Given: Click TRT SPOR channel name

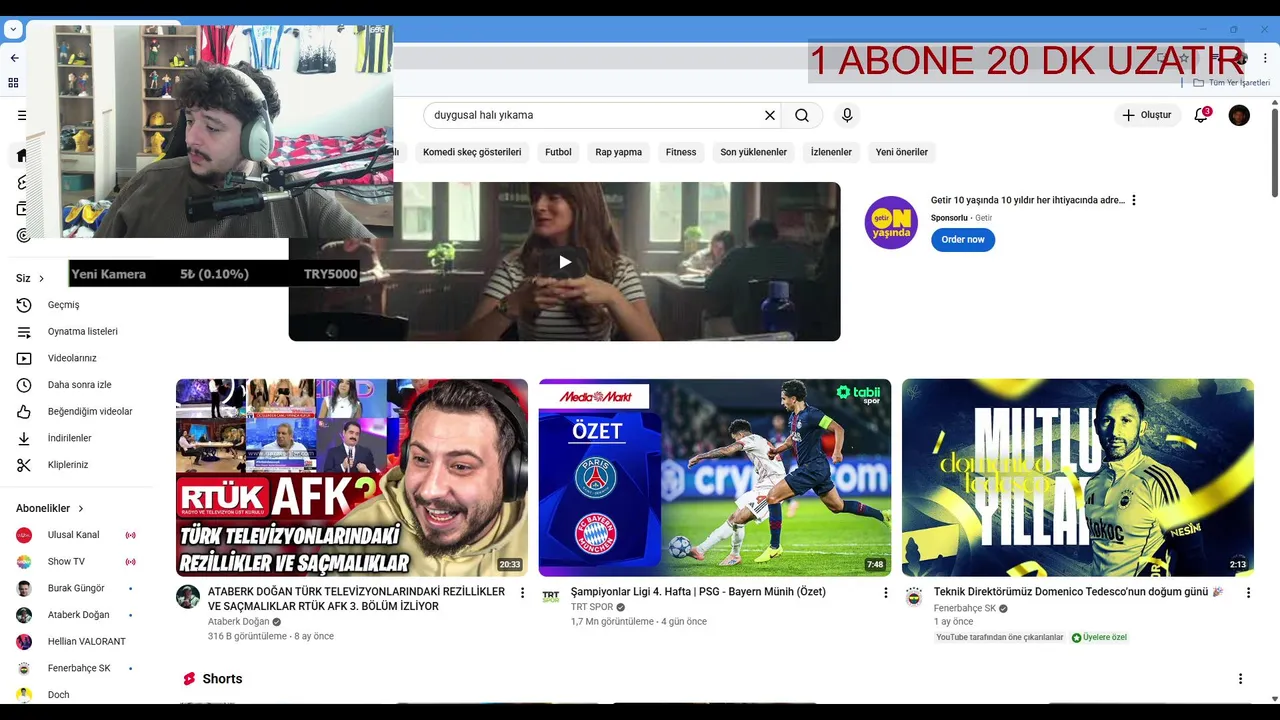Looking at the screenshot, I should click(592, 608).
